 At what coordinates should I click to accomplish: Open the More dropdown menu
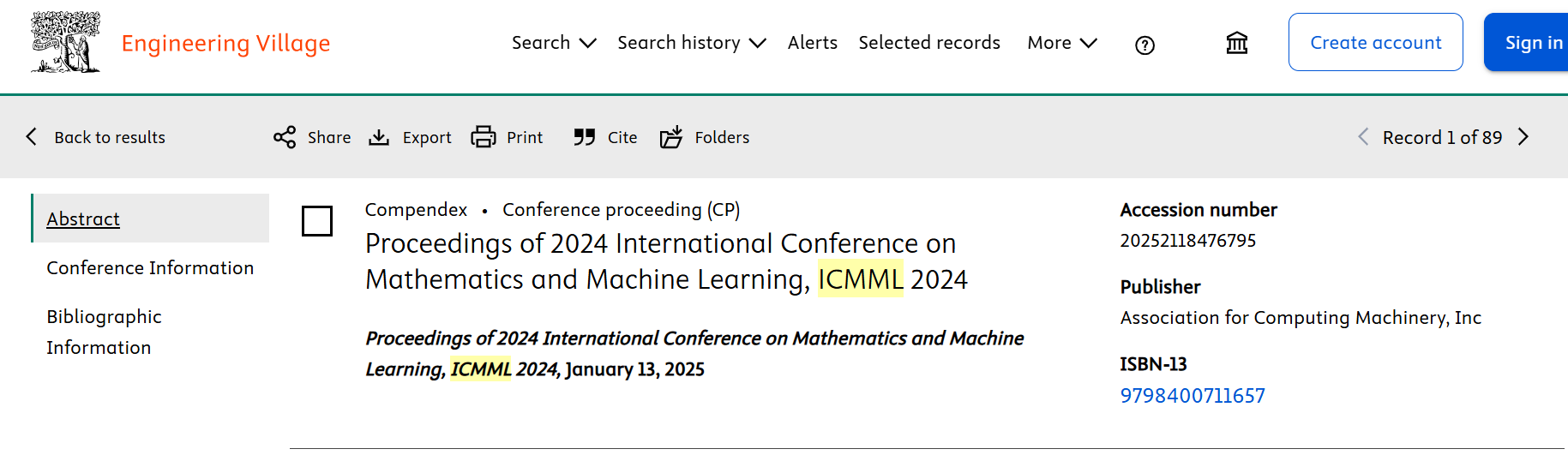(x=1062, y=43)
